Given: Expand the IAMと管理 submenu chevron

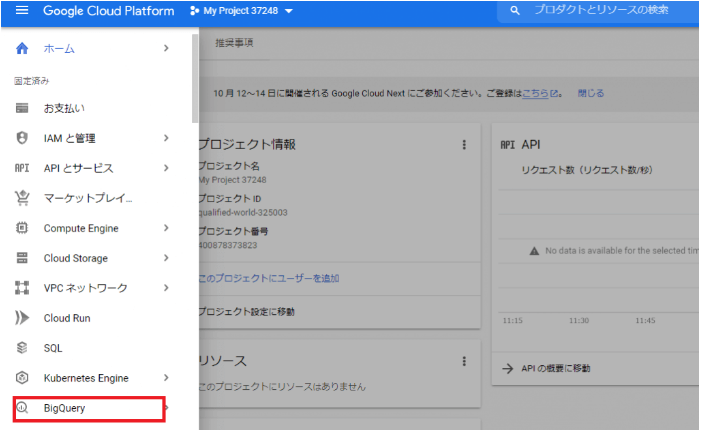Looking at the screenshot, I should point(166,138).
